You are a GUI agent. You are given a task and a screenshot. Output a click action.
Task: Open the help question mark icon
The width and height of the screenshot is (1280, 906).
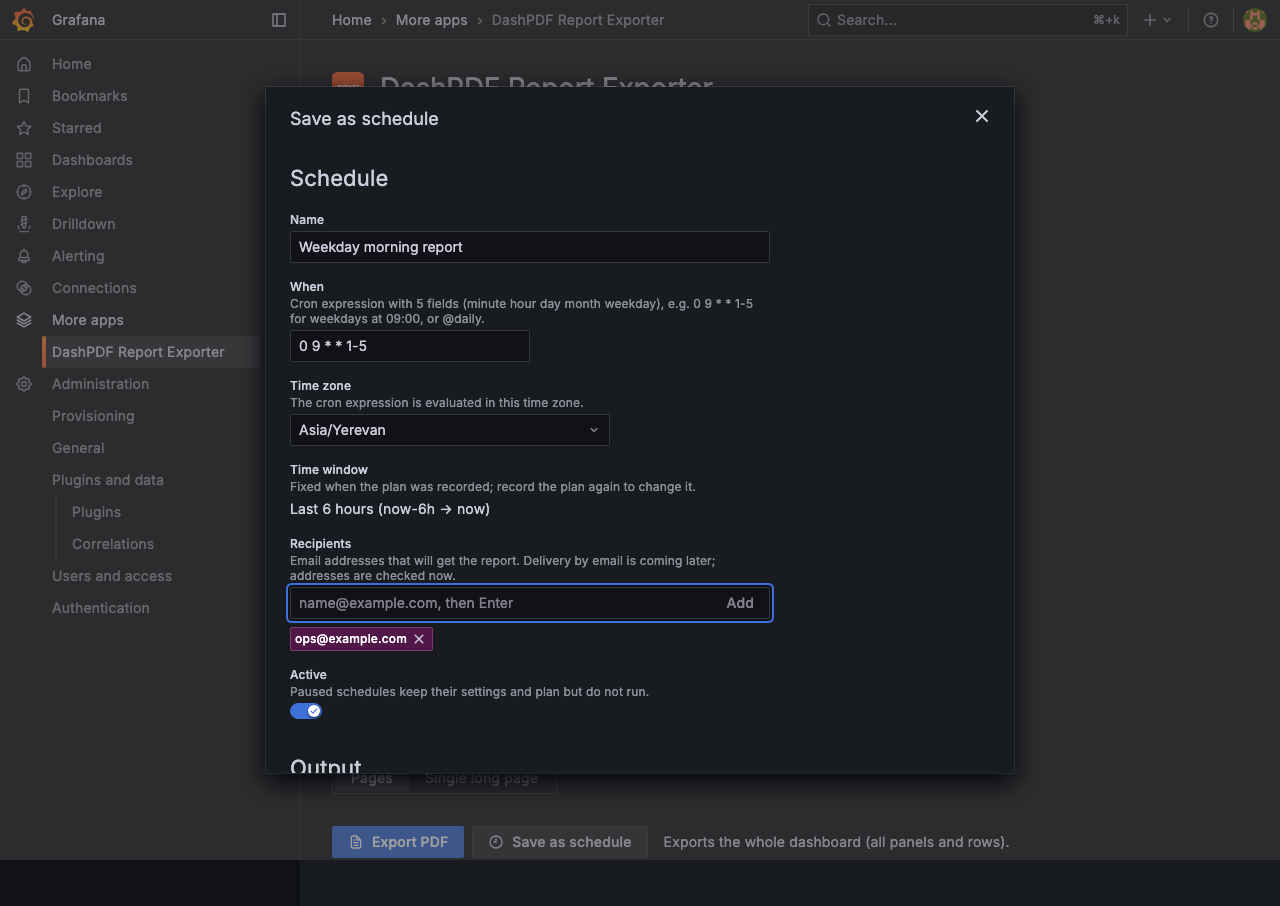1211,20
